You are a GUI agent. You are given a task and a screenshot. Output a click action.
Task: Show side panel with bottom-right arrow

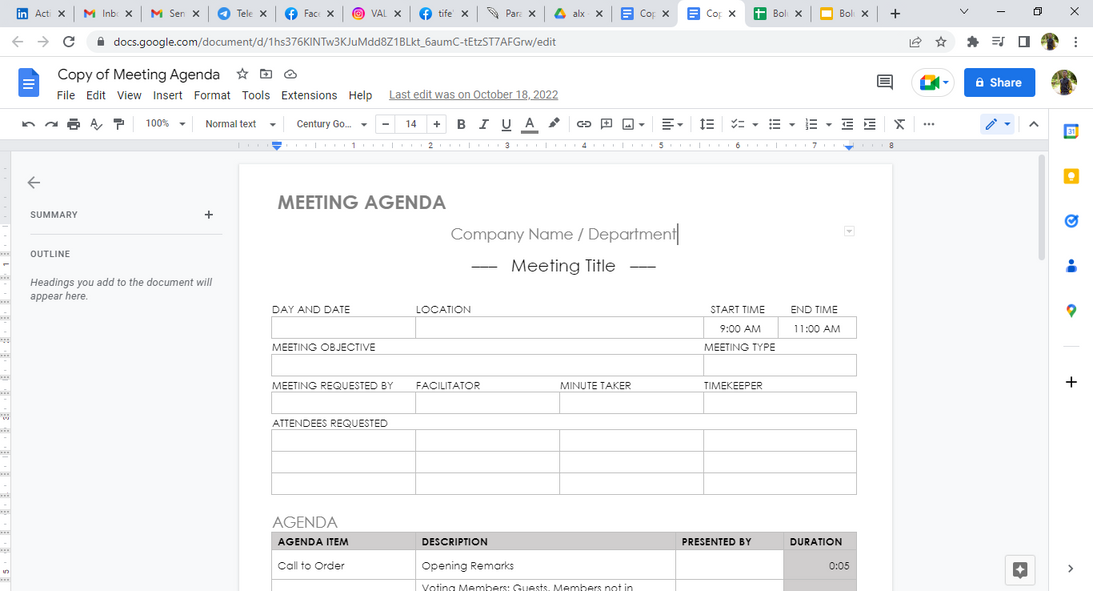click(1071, 569)
